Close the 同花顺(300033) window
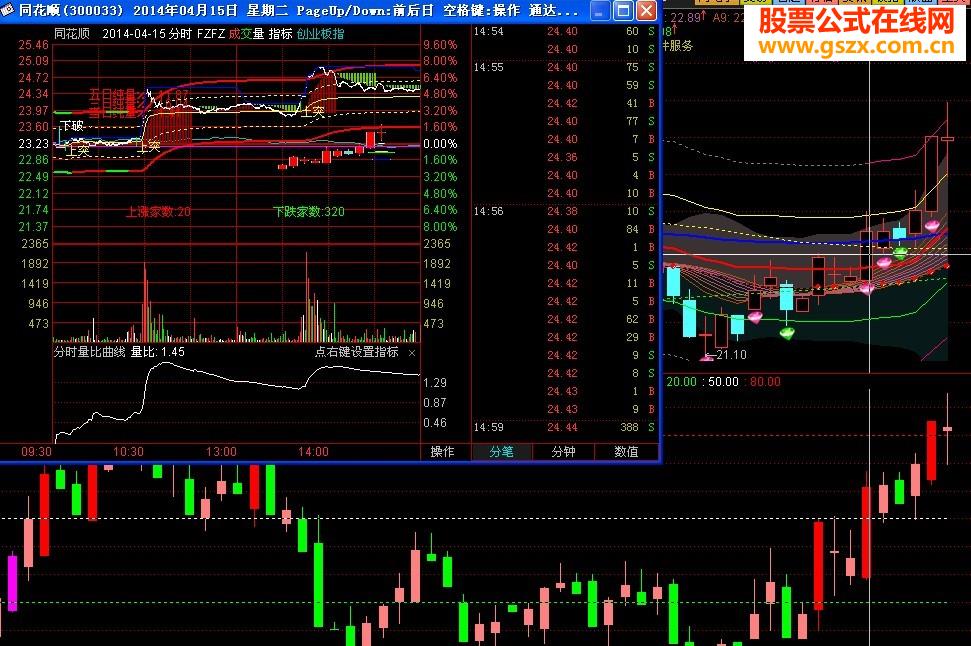Screen dimensions: 971x646 646,11
